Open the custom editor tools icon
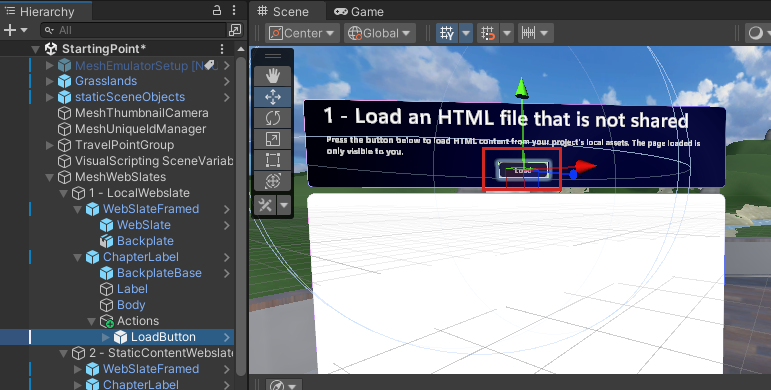Viewport: 771px width, 390px height. point(266,205)
